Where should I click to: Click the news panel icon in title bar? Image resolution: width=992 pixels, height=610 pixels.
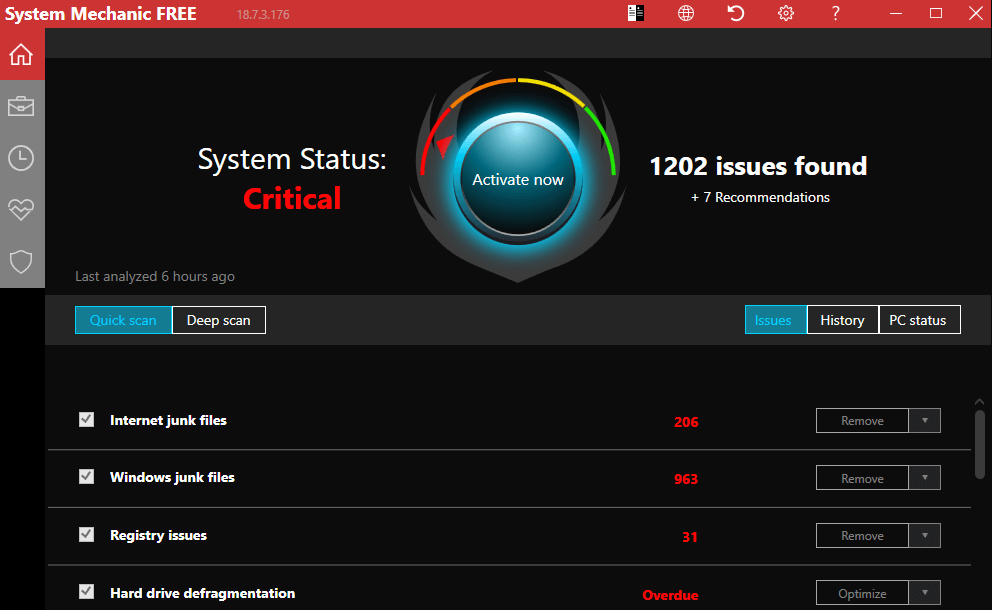[x=636, y=13]
